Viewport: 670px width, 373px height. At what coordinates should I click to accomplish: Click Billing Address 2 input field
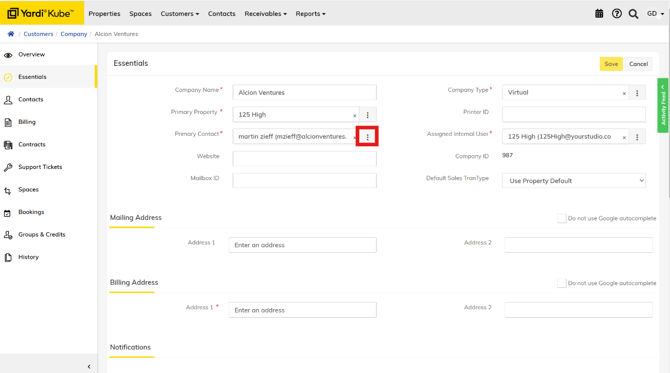coord(579,310)
